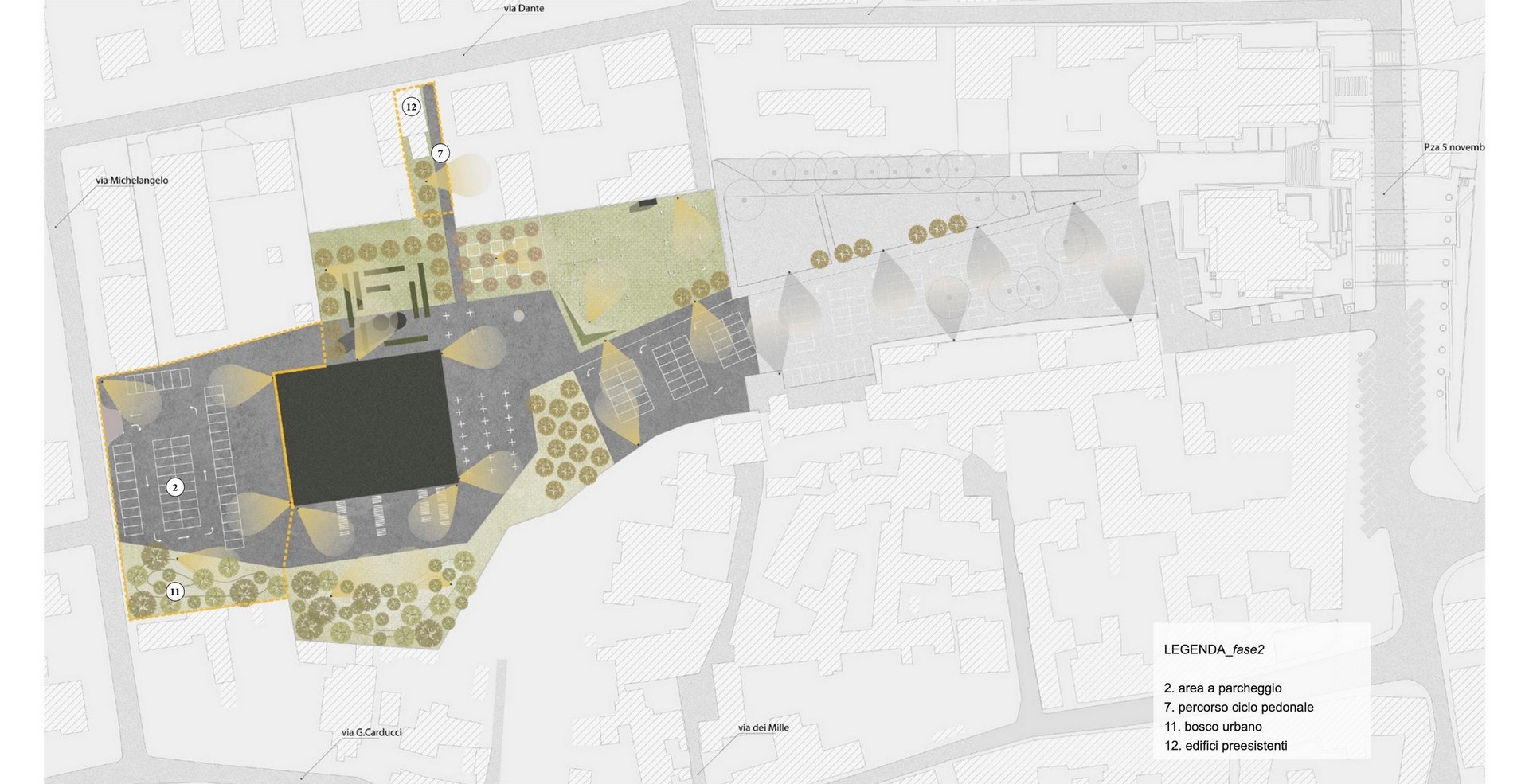Viewport: 1529px width, 784px height.
Task: Select the "via G.Carducci" street label
Action: pos(372,732)
